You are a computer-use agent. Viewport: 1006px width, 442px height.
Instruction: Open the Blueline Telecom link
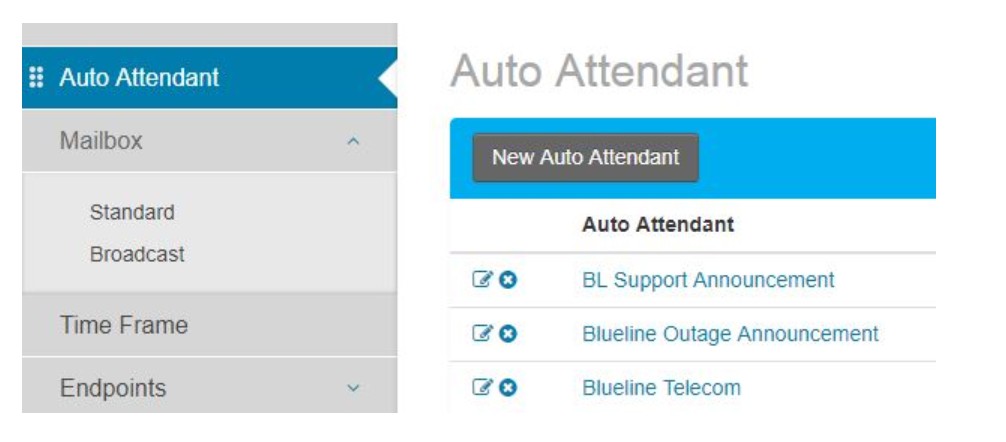coord(661,388)
